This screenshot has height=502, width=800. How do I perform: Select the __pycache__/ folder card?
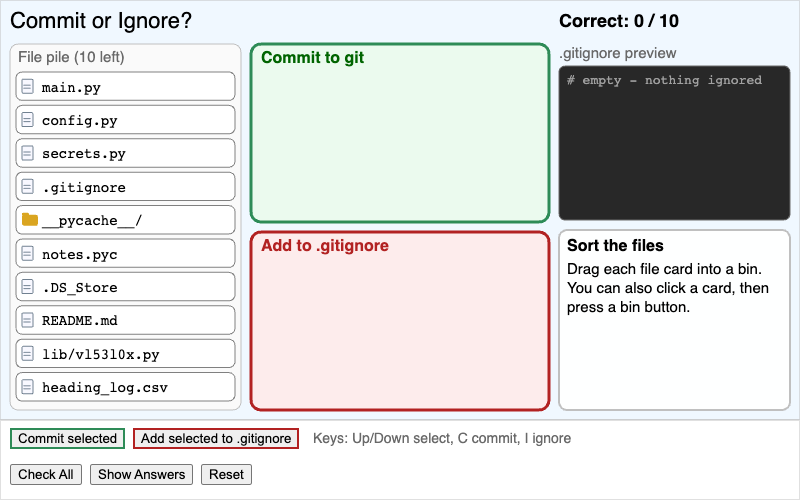(x=126, y=220)
